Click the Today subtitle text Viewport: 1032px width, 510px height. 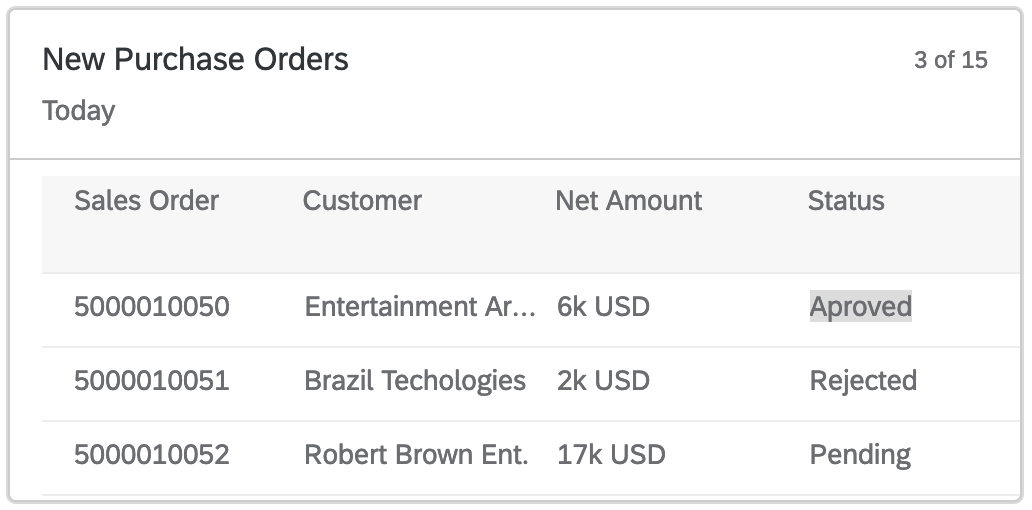point(79,111)
